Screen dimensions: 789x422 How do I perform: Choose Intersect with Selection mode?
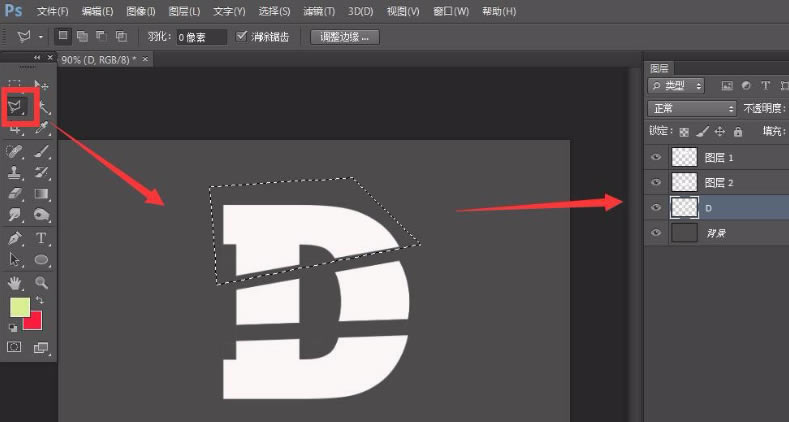(x=121, y=36)
